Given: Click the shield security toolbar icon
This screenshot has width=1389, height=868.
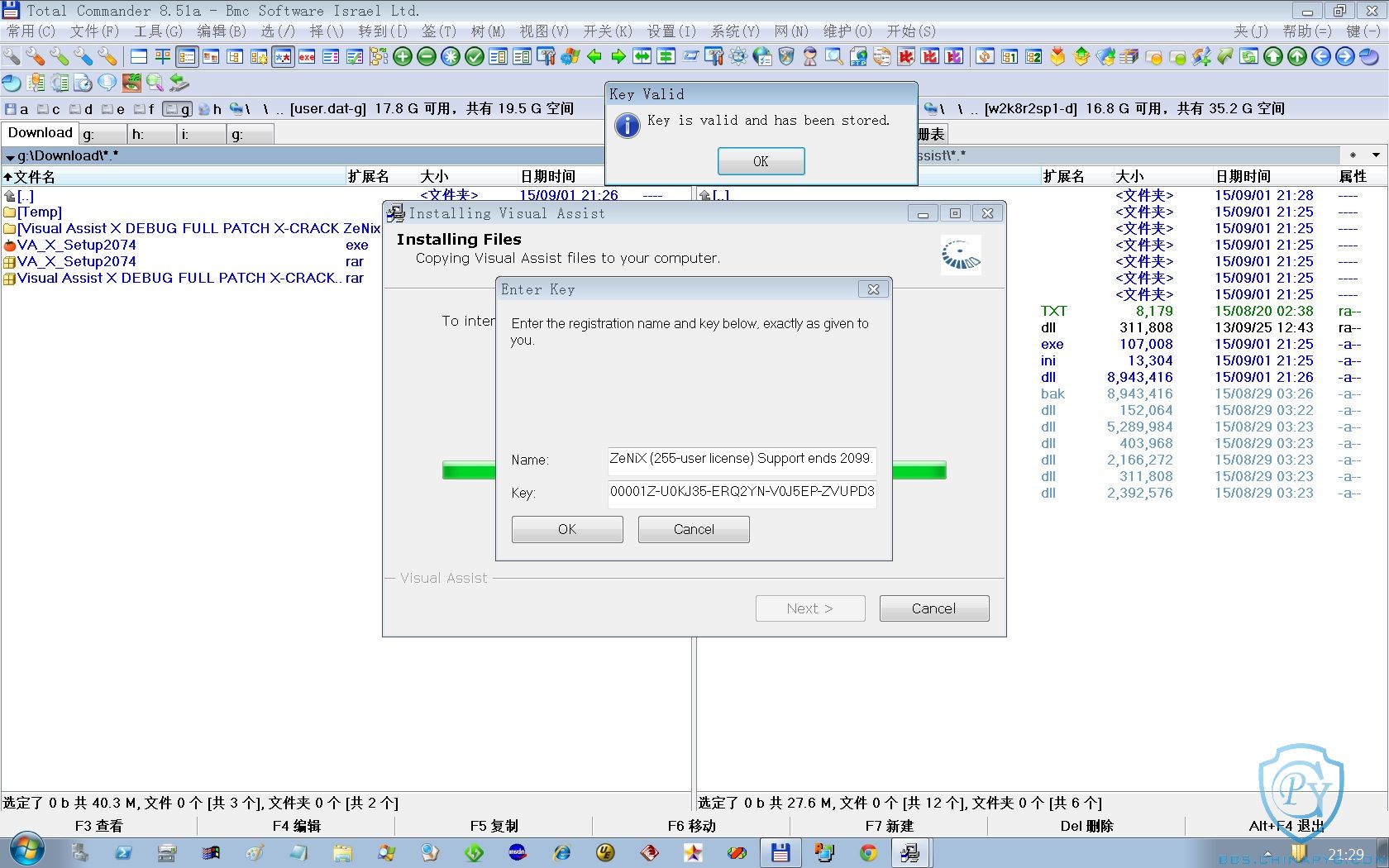Looking at the screenshot, I should coord(786,57).
